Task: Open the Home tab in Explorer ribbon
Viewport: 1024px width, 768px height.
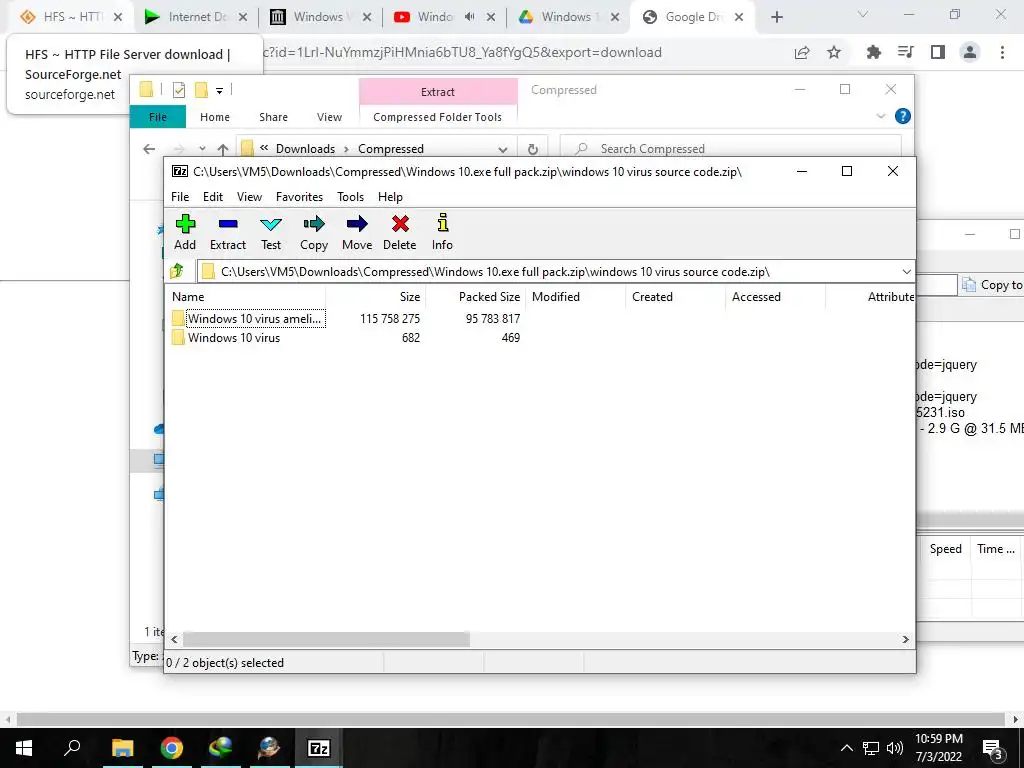Action: pyautogui.click(x=215, y=117)
